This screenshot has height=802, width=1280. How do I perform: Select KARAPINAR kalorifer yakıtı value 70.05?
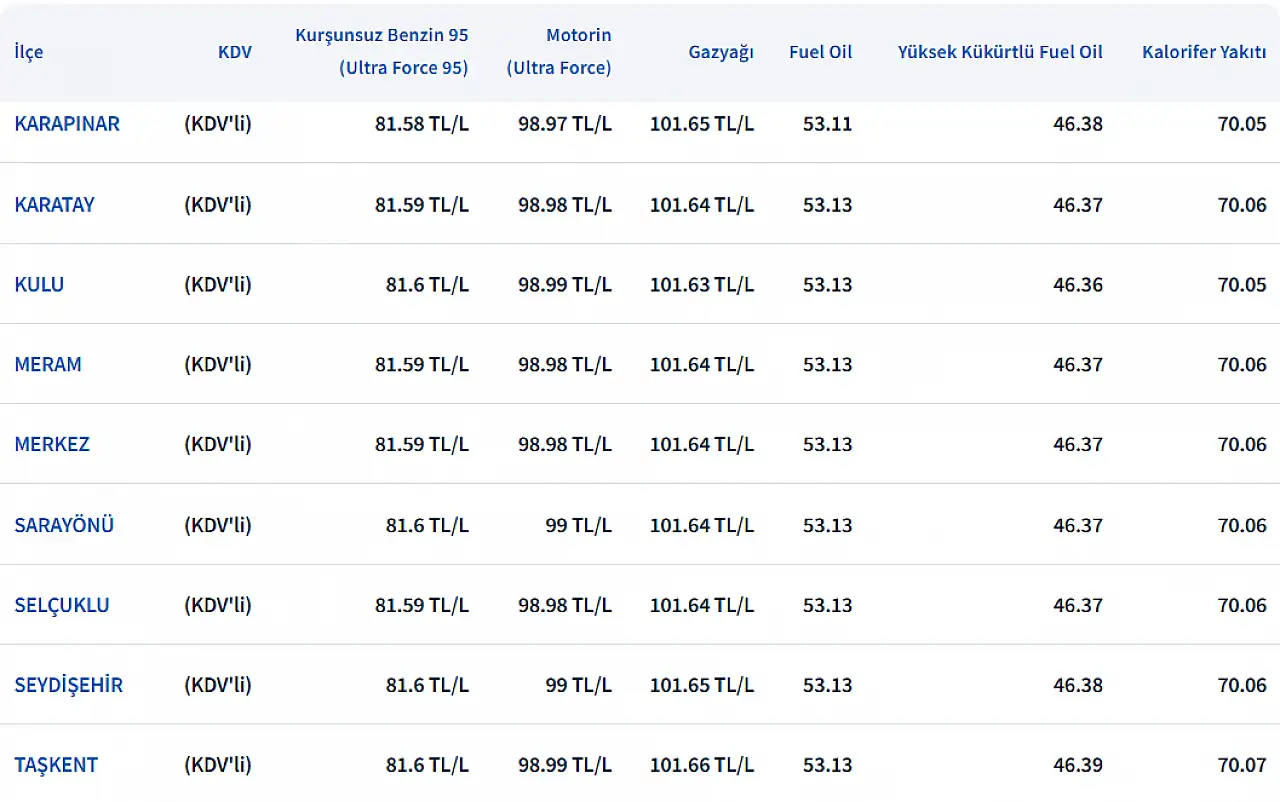[1242, 124]
